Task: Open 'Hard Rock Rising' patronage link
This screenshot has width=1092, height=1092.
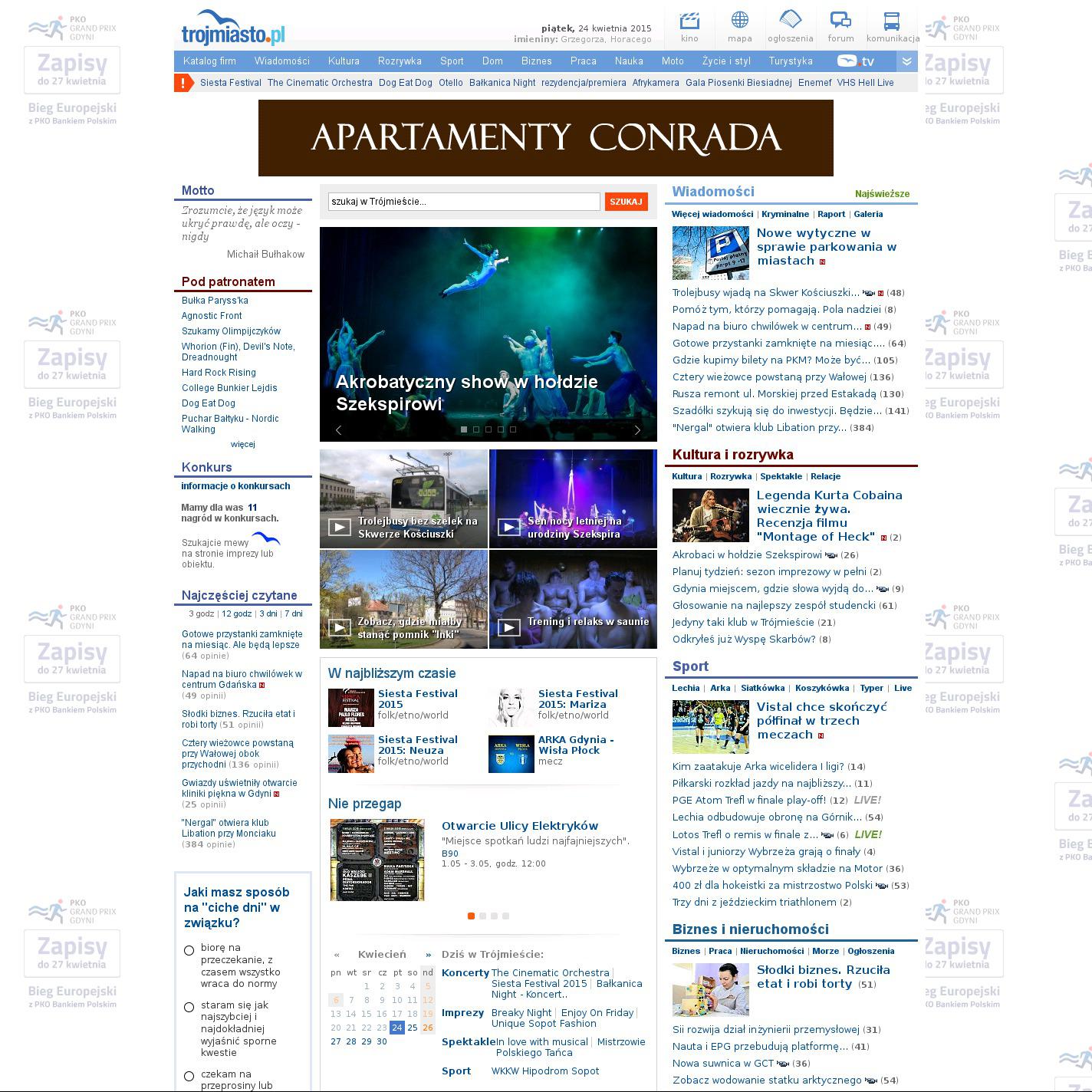Action: coord(219,373)
